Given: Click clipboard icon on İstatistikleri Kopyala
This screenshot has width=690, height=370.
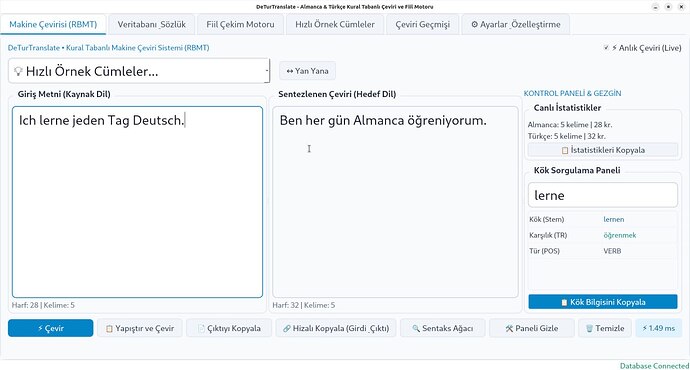Looking at the screenshot, I should click(x=565, y=150).
